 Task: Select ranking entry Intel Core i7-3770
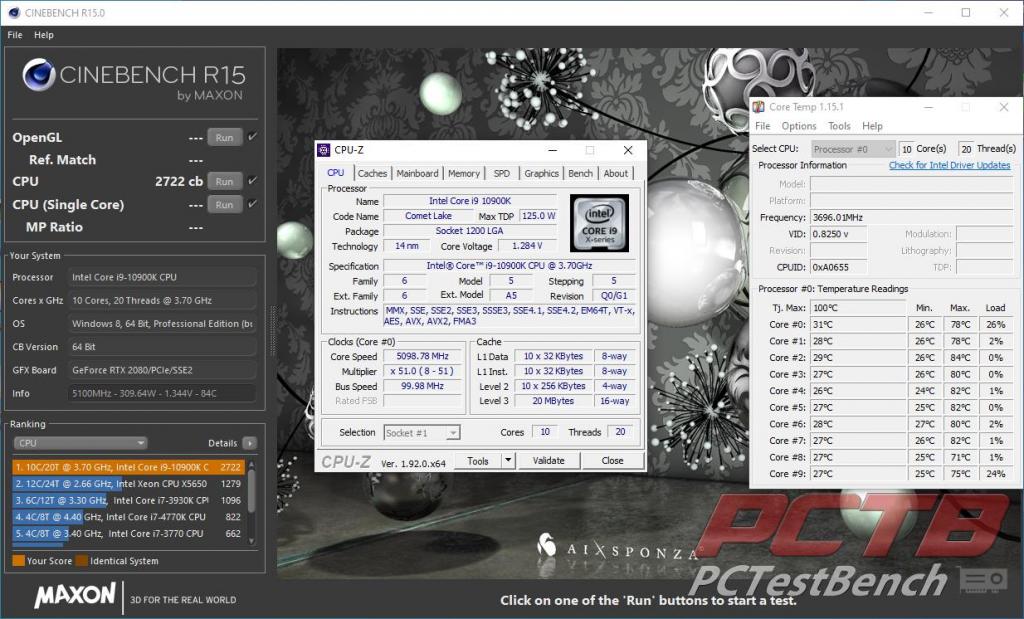point(128,533)
